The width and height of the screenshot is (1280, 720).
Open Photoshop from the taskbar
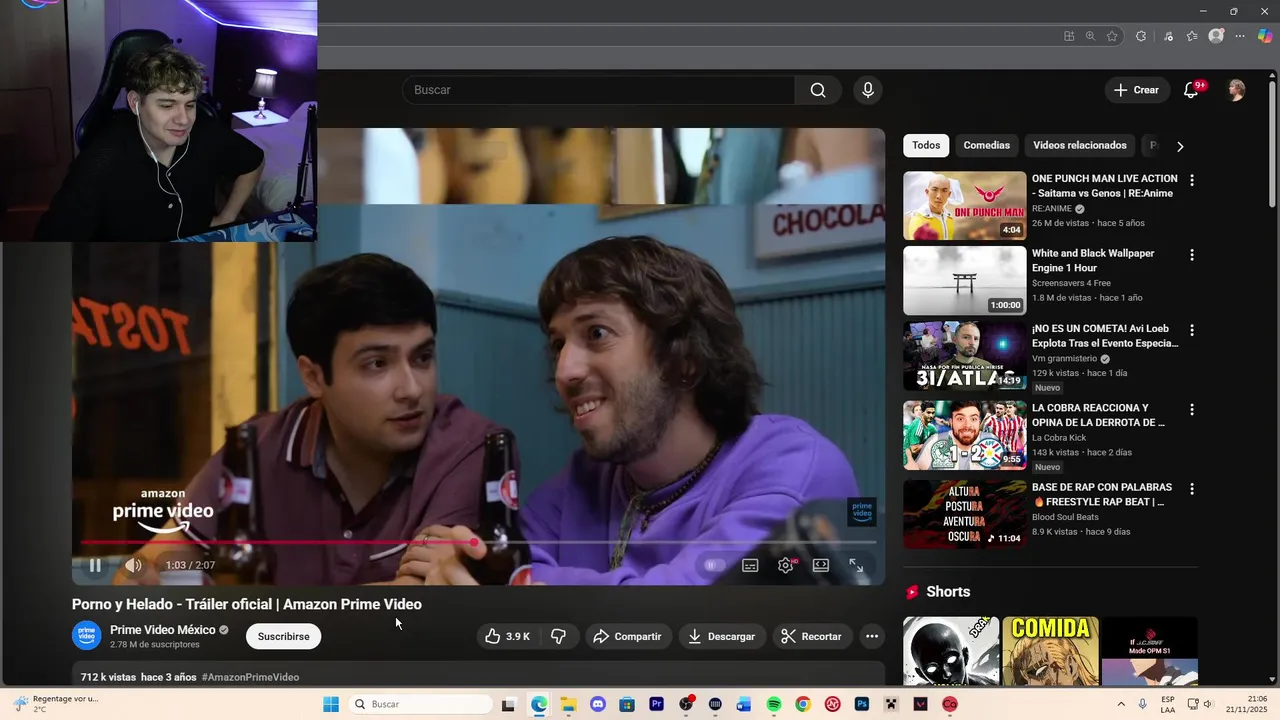coord(862,704)
